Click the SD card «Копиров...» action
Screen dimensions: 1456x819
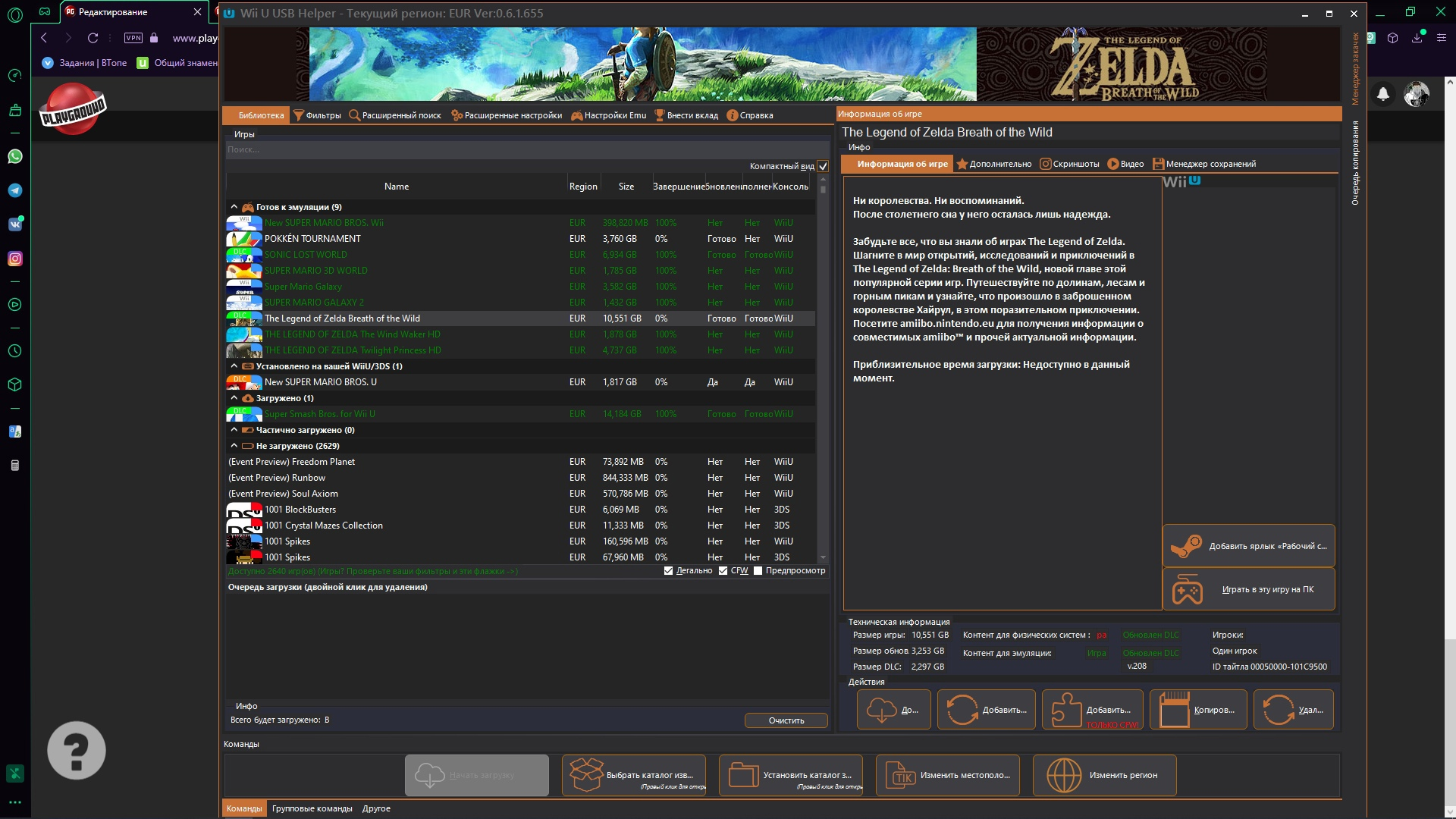click(1198, 710)
